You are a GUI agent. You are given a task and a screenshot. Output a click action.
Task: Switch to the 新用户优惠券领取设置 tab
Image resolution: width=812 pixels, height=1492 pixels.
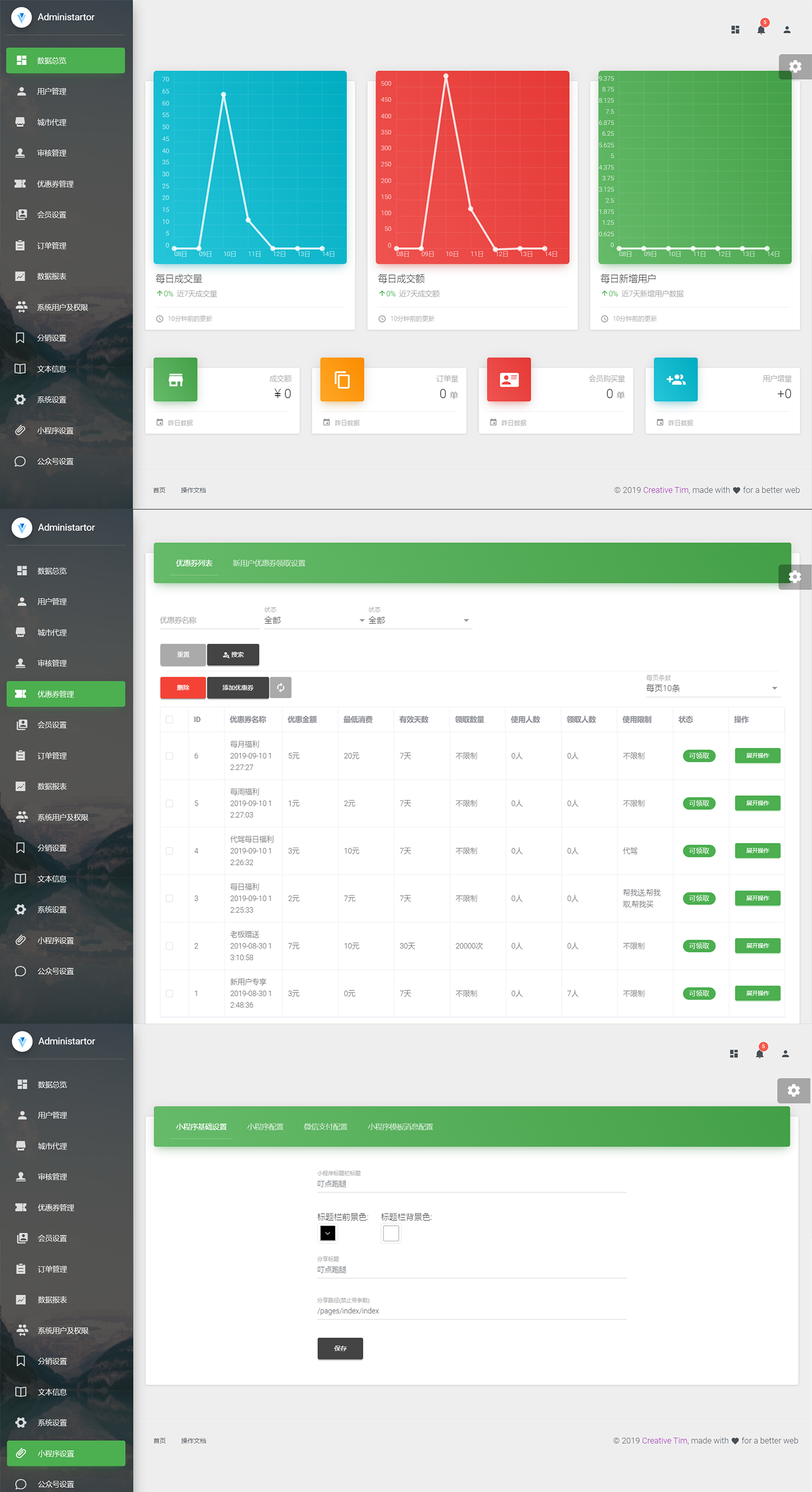[x=269, y=563]
